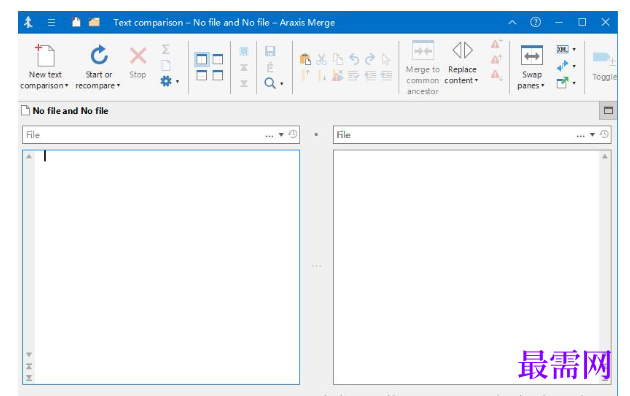Click the left pane's browse ellipsis button

(269, 135)
